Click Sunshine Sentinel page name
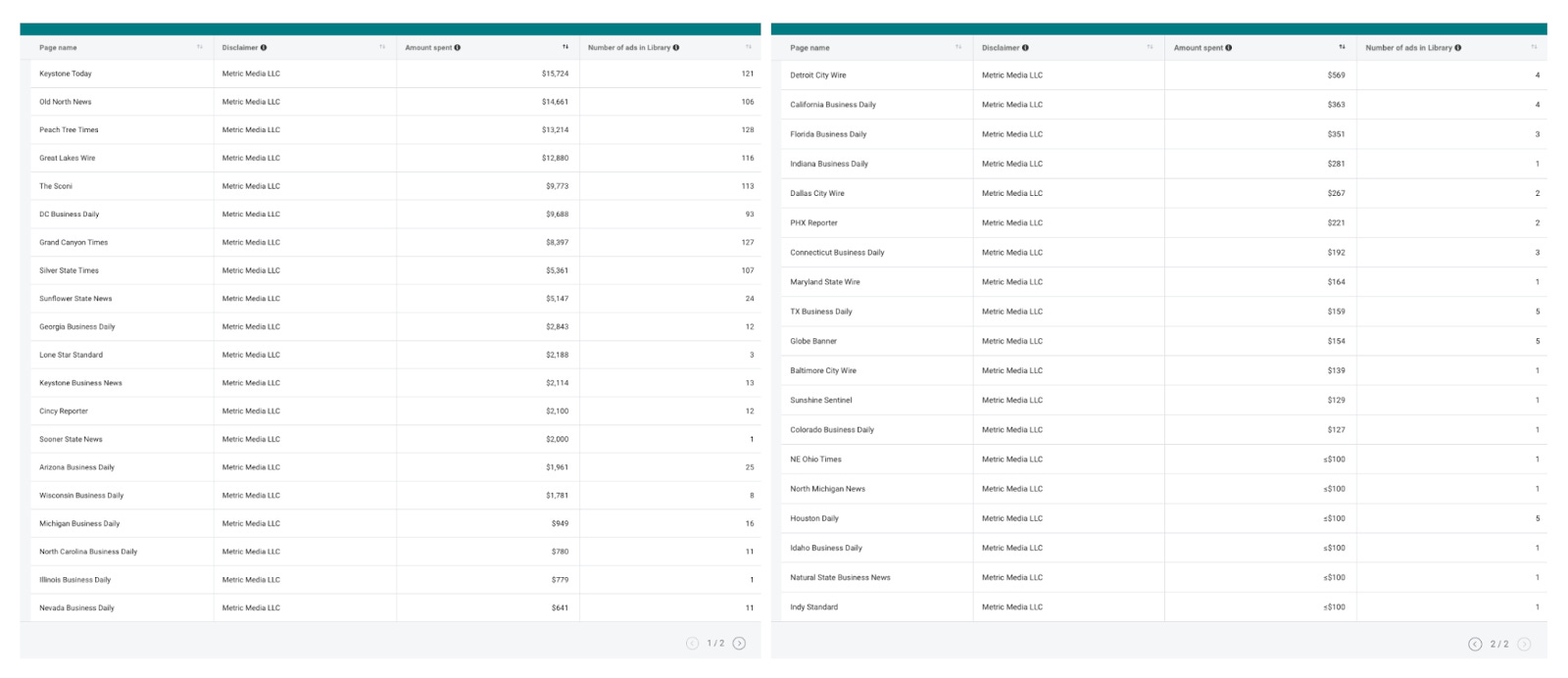The width and height of the screenshot is (1568, 678). [x=821, y=400]
